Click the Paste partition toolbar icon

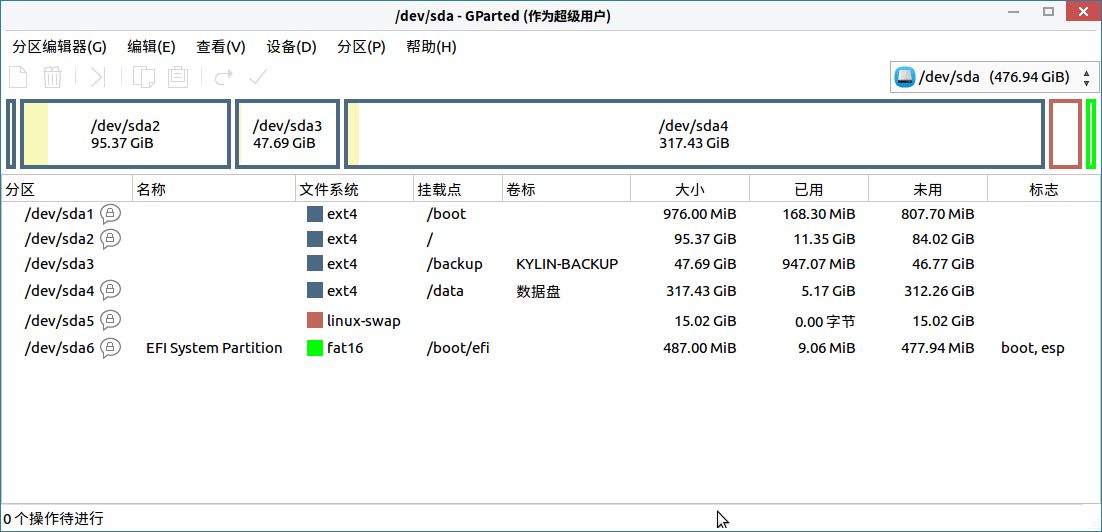pyautogui.click(x=179, y=77)
